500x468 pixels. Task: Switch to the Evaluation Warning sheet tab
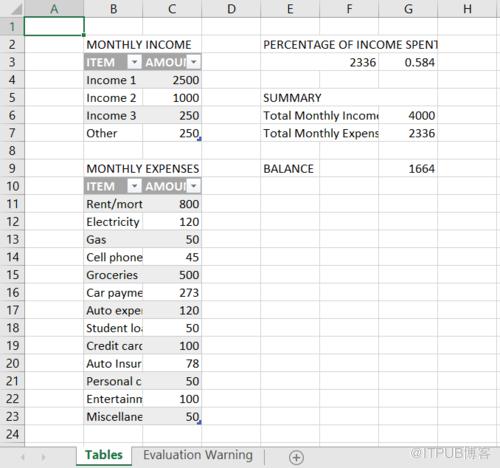click(x=198, y=455)
